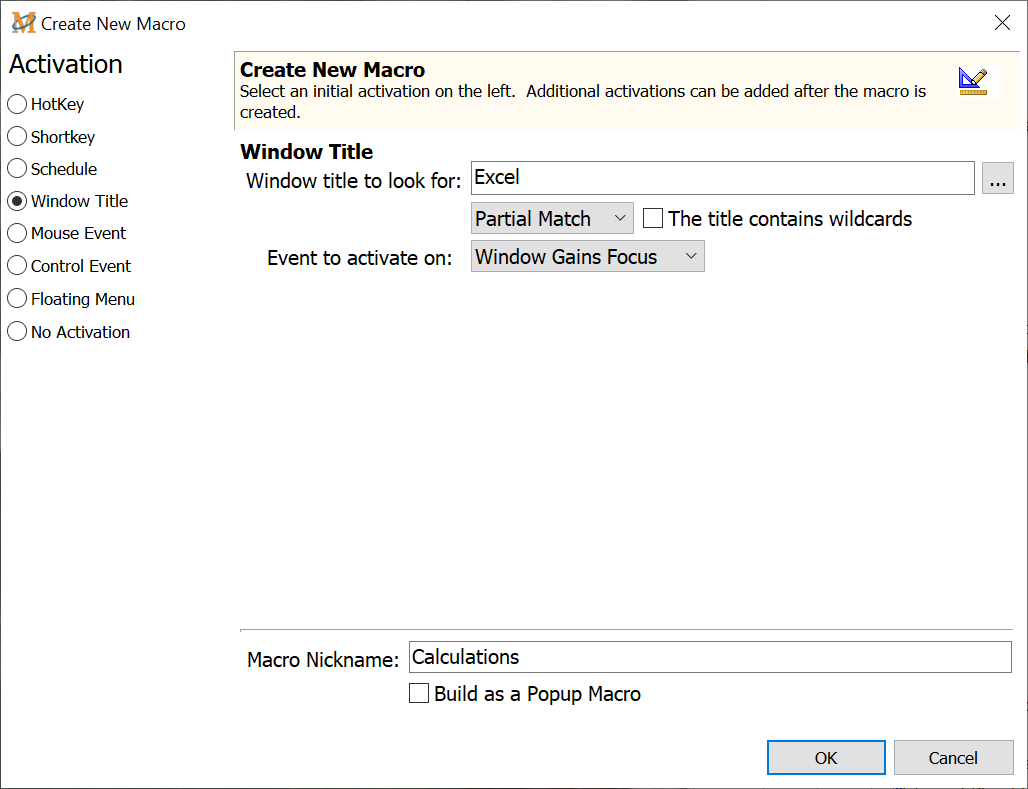Choose Schedule as the activation type
This screenshot has width=1028, height=789.
[x=17, y=169]
